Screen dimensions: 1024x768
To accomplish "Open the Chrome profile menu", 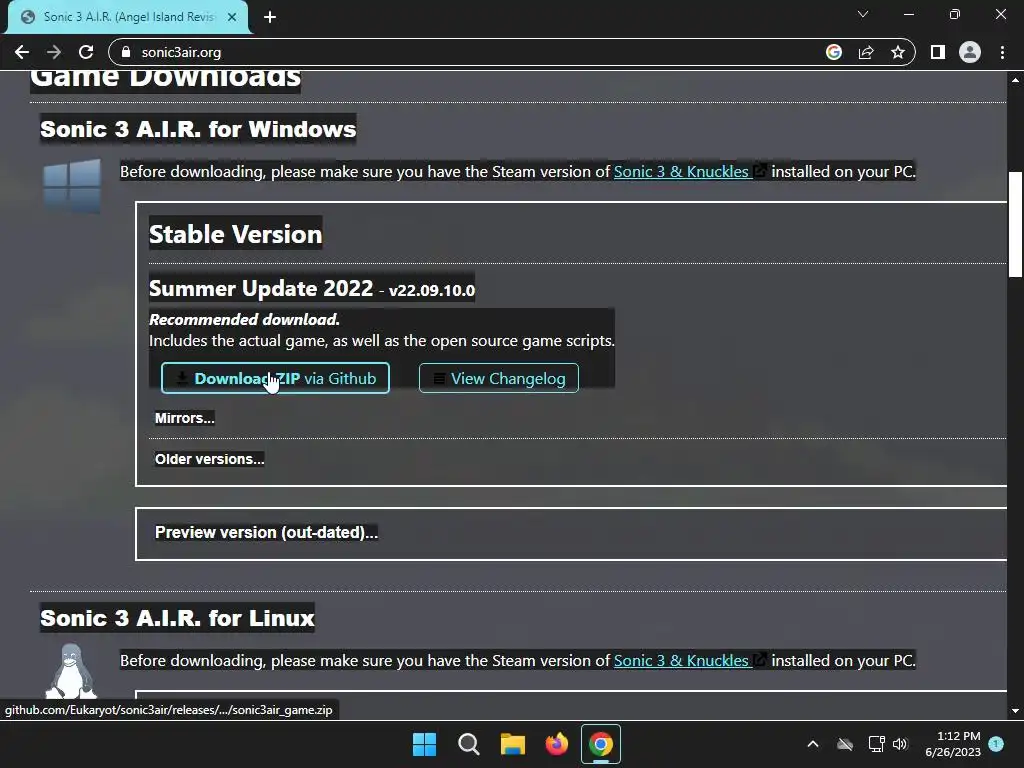I will 970,52.
